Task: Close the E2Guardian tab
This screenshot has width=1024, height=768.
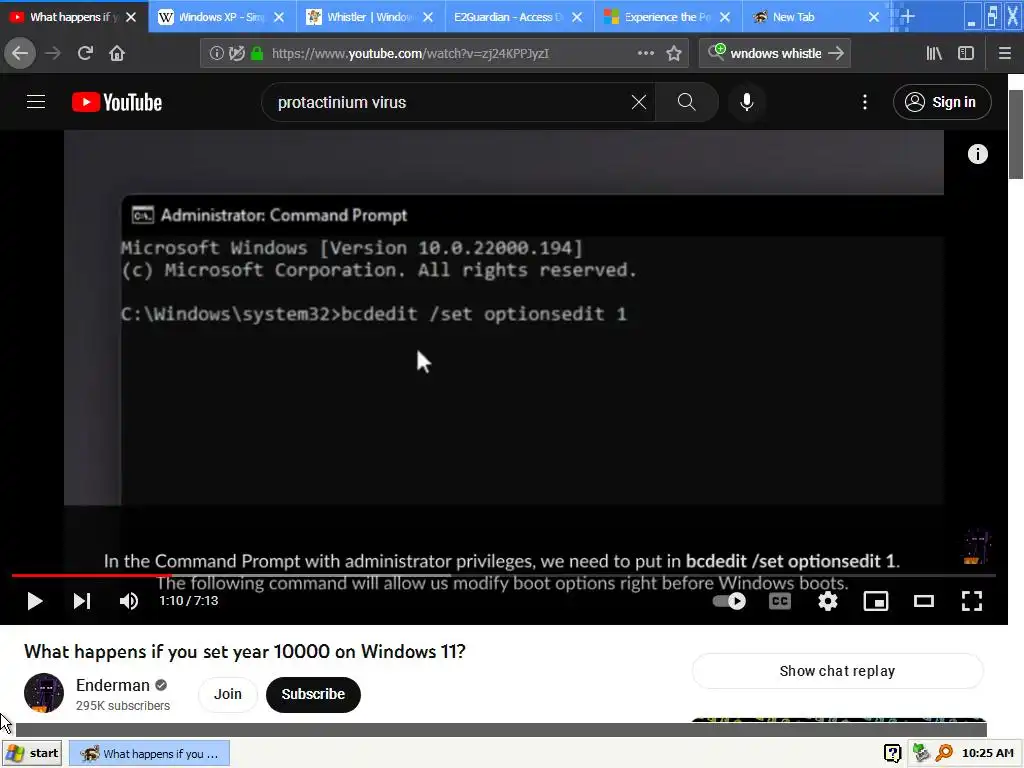Action: point(577,17)
